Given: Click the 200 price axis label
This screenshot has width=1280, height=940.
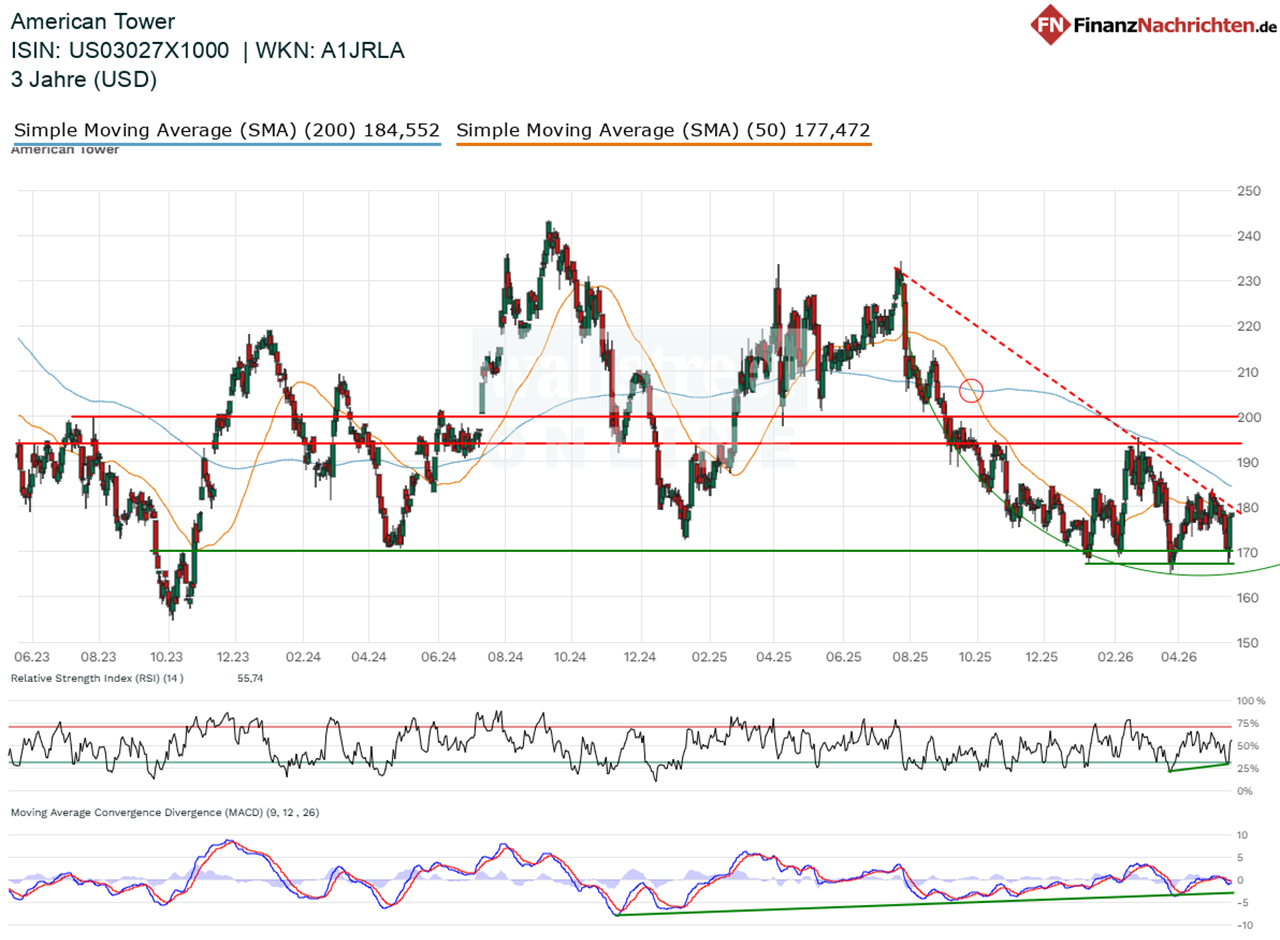Looking at the screenshot, I should coord(1248,417).
